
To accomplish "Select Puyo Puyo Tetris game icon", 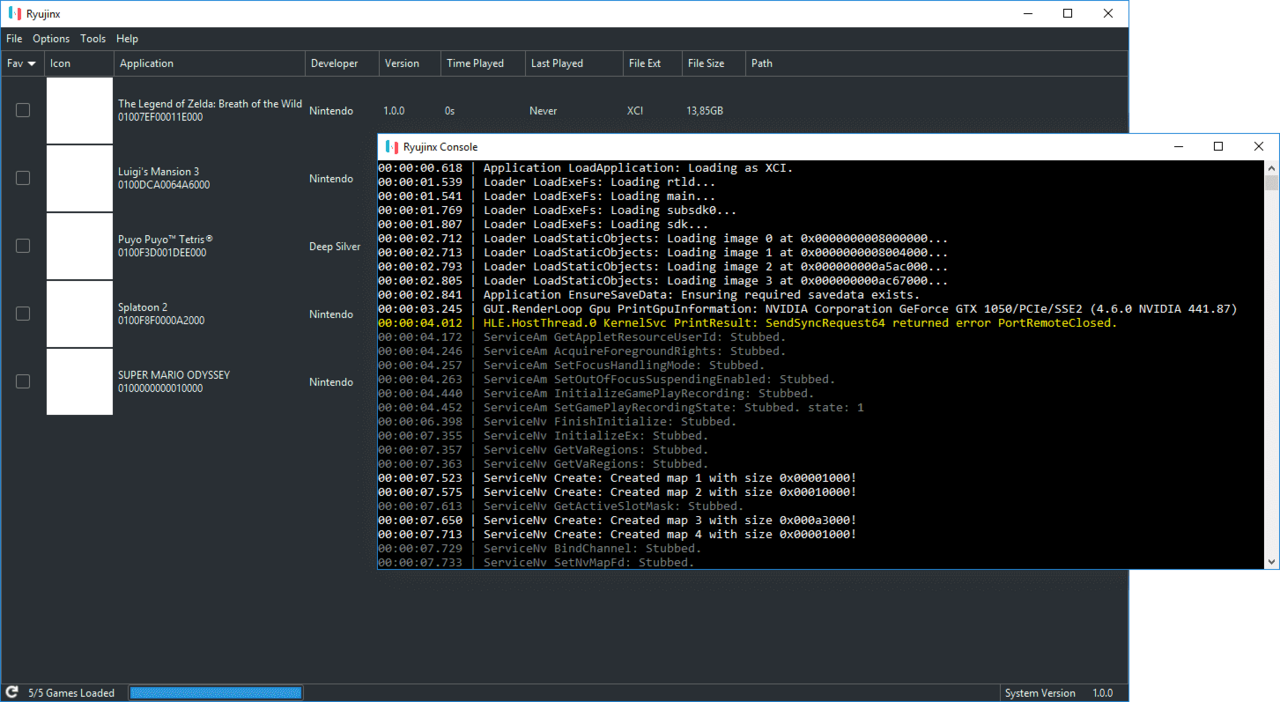I will coord(80,247).
